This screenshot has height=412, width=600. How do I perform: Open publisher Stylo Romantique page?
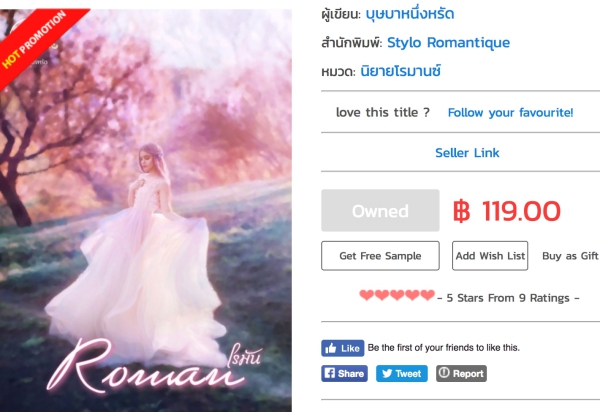(448, 42)
